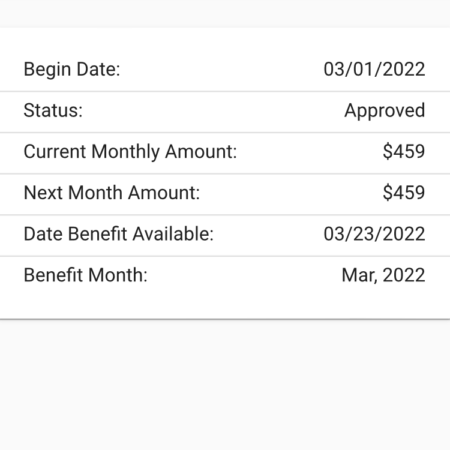
Task: Click blank space between Begin Date and its value
Action: pos(222,69)
